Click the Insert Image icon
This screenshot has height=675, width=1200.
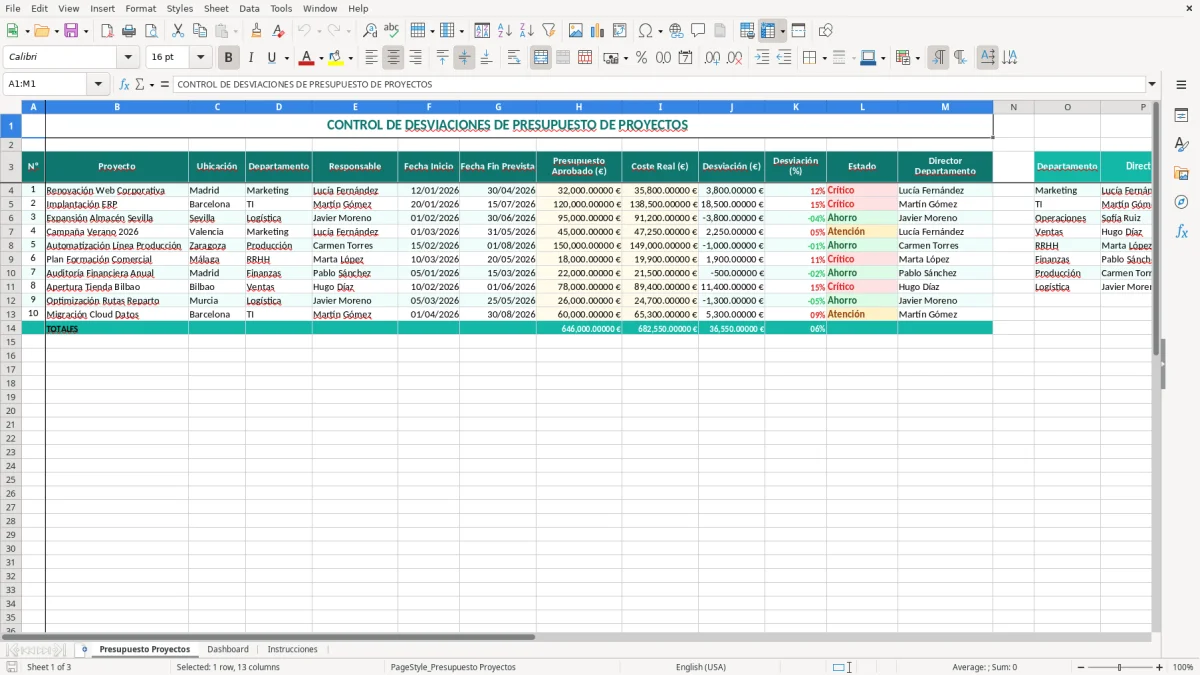click(x=576, y=31)
